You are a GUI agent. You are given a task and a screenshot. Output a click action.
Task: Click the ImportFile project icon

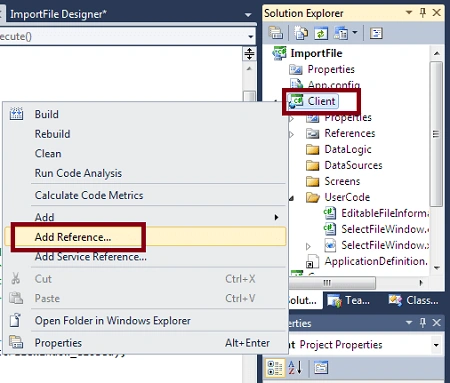[x=279, y=53]
